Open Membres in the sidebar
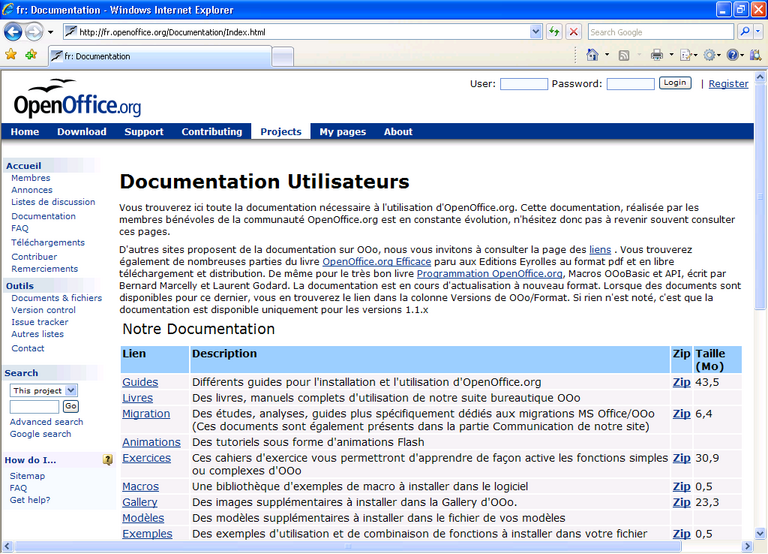Screen dimensions: 768x554 (x=30, y=178)
